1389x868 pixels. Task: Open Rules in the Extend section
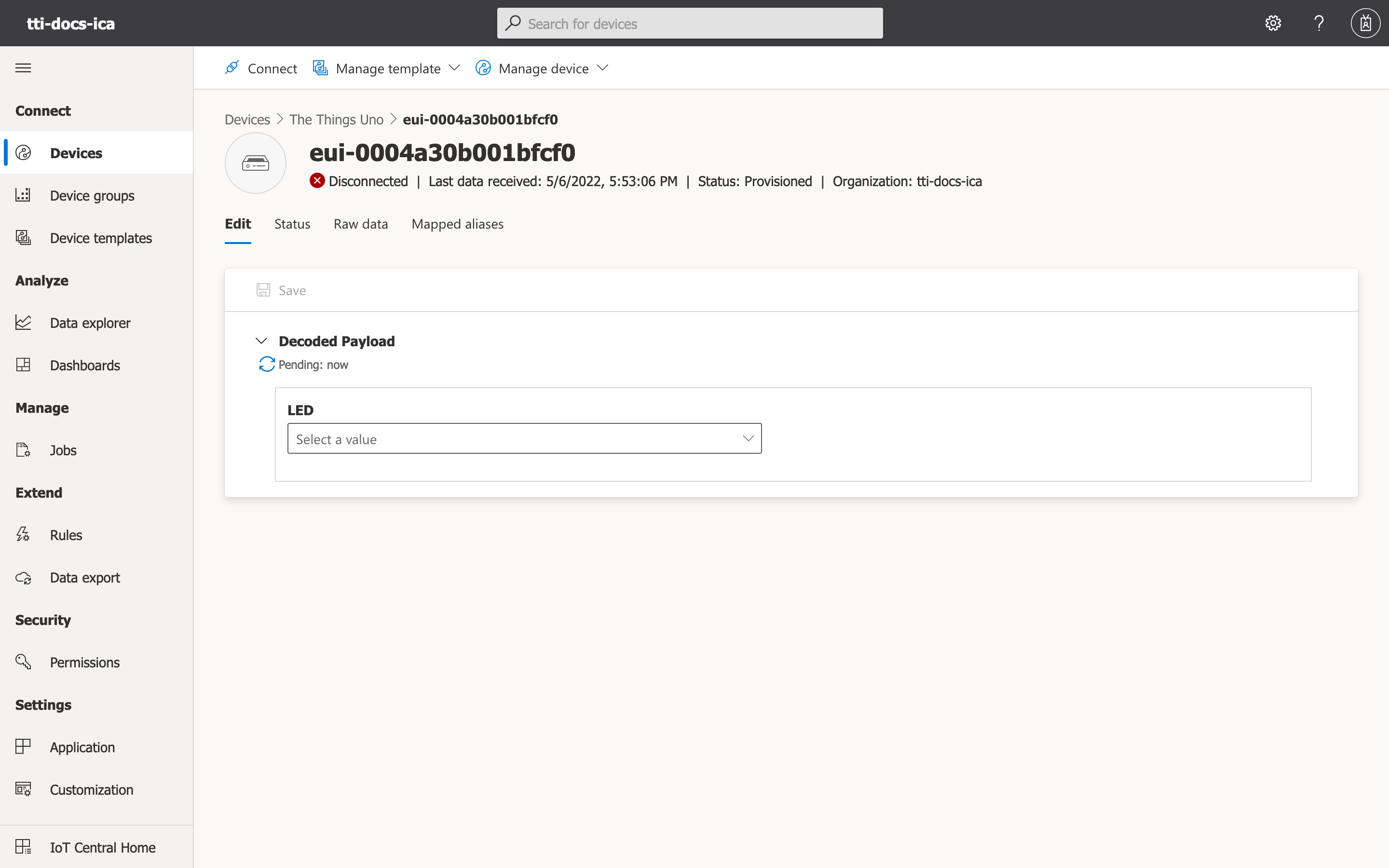(66, 534)
